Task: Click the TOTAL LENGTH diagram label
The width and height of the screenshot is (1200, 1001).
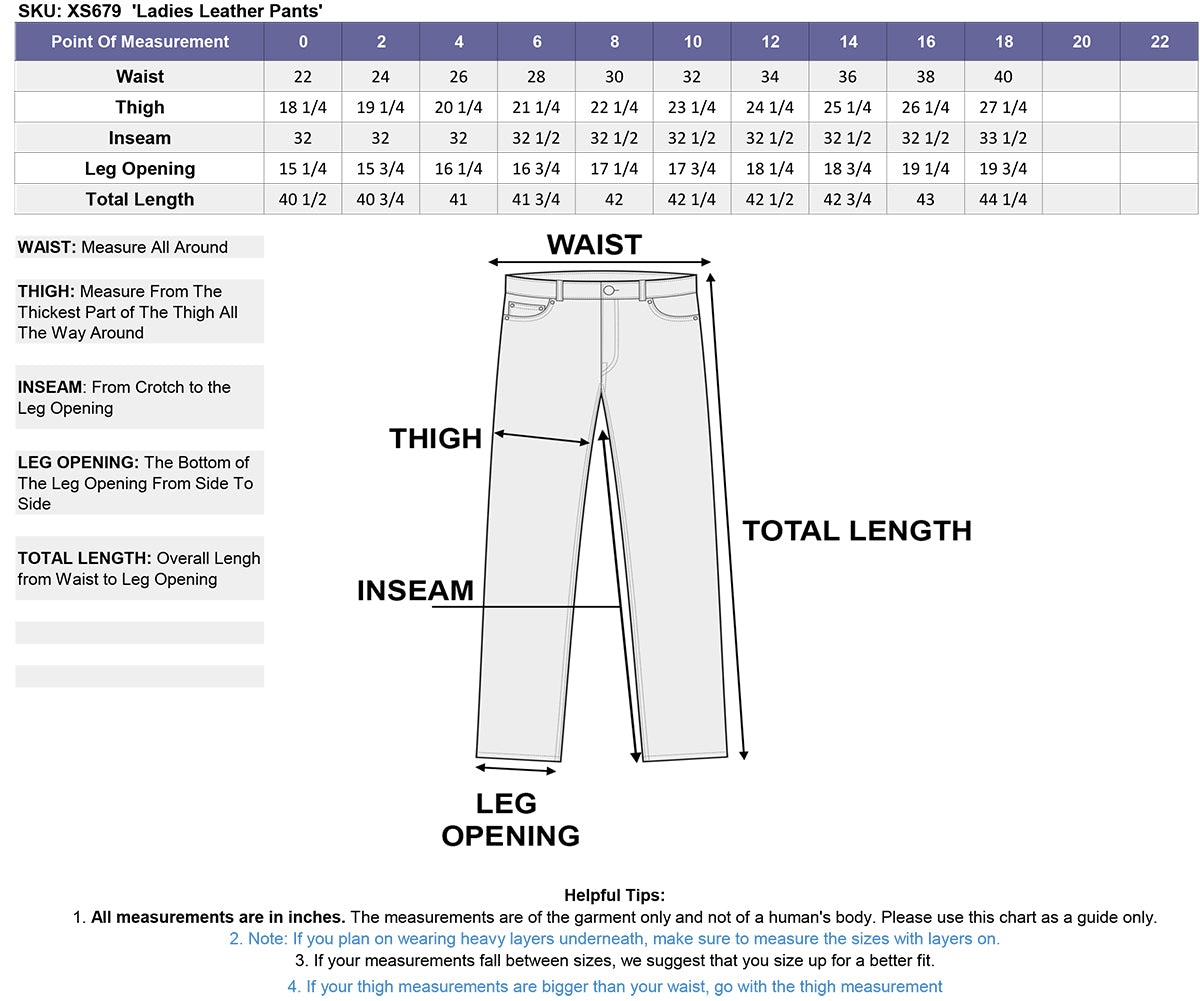Action: (x=857, y=530)
